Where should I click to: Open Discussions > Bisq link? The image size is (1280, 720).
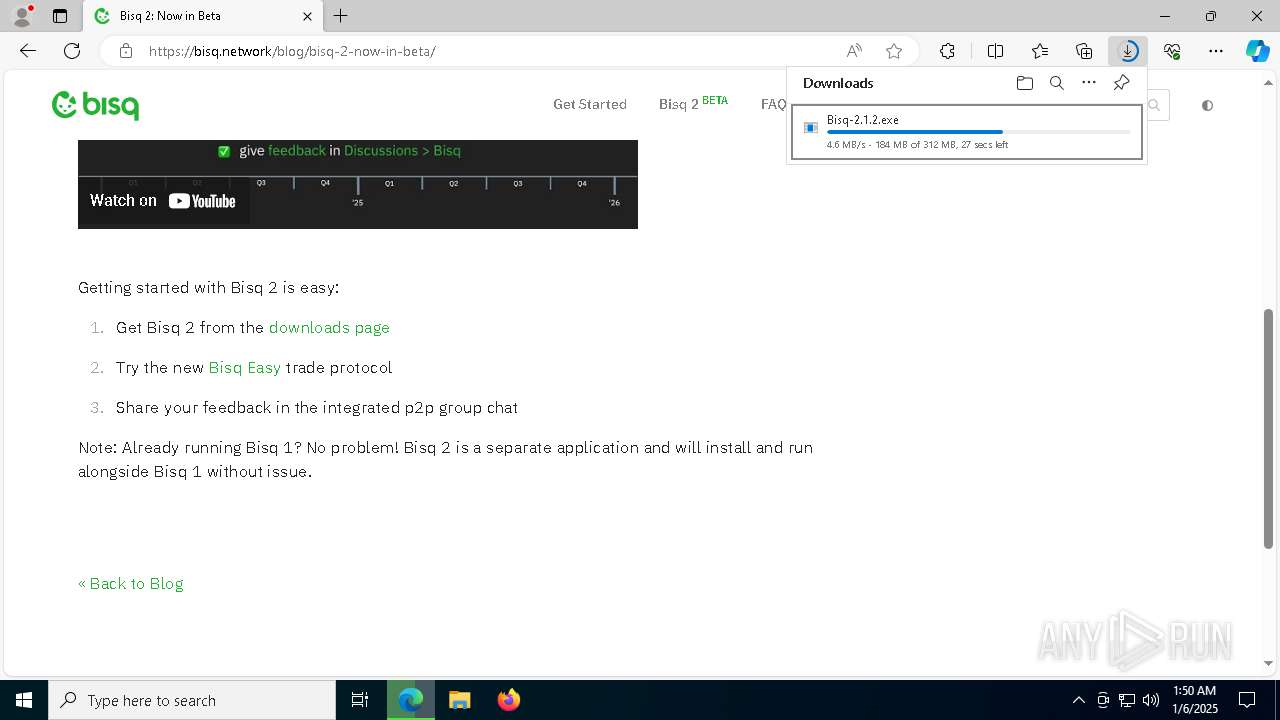click(x=402, y=151)
